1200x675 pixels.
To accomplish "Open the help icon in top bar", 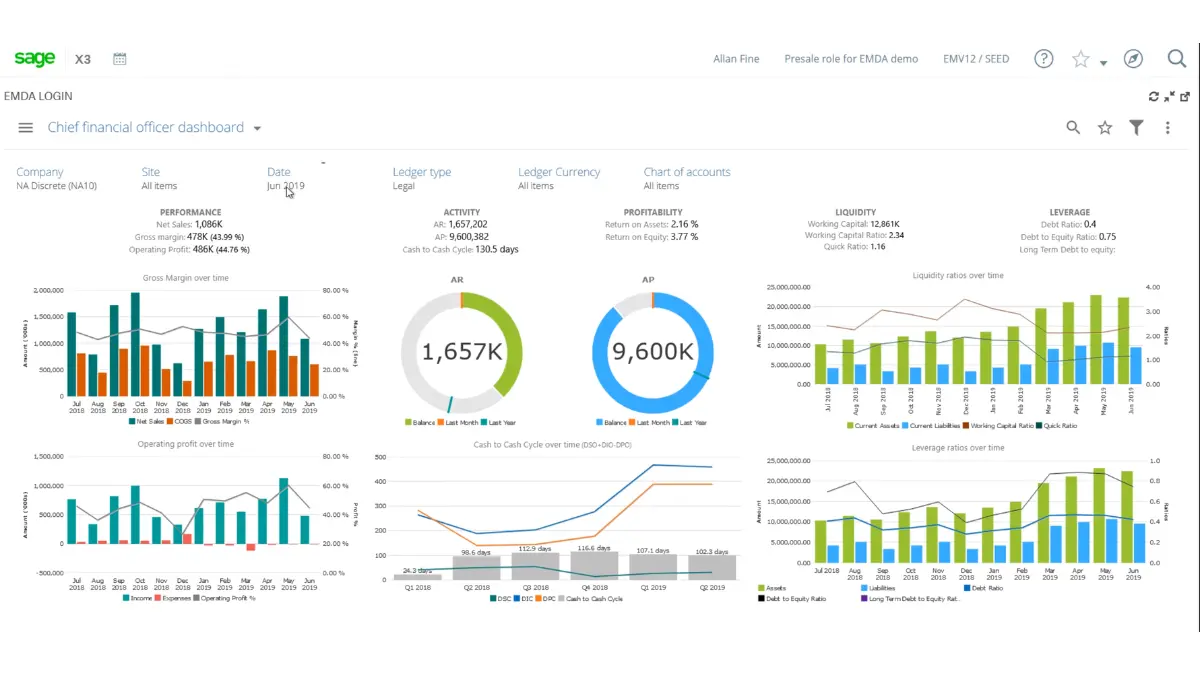I will 1043,59.
